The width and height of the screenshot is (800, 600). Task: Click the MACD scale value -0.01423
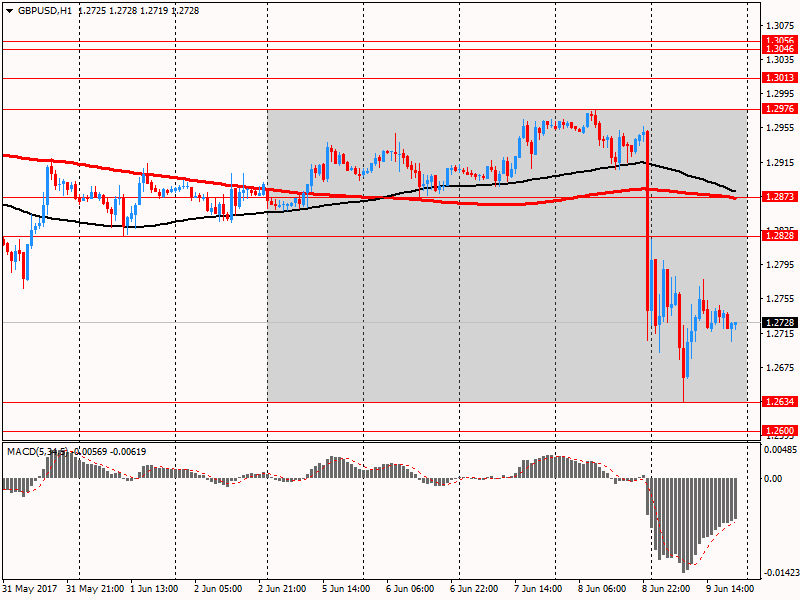(x=780, y=573)
